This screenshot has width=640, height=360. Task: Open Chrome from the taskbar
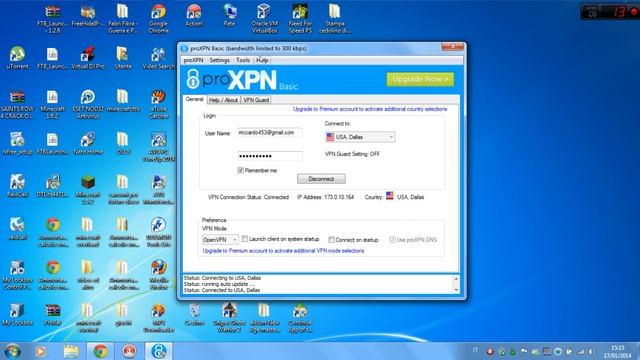(100, 351)
